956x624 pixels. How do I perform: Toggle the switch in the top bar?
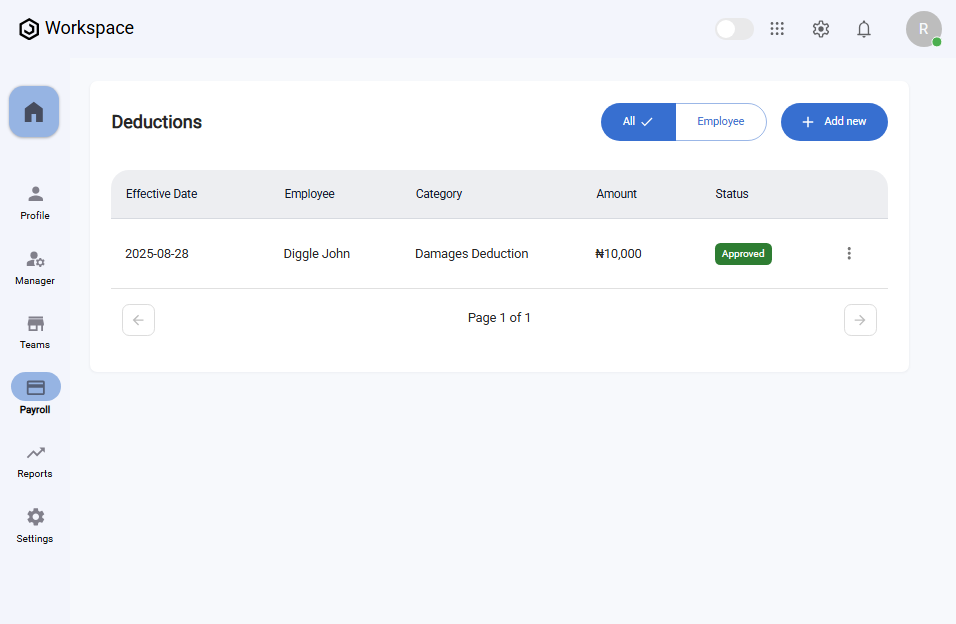click(x=734, y=29)
